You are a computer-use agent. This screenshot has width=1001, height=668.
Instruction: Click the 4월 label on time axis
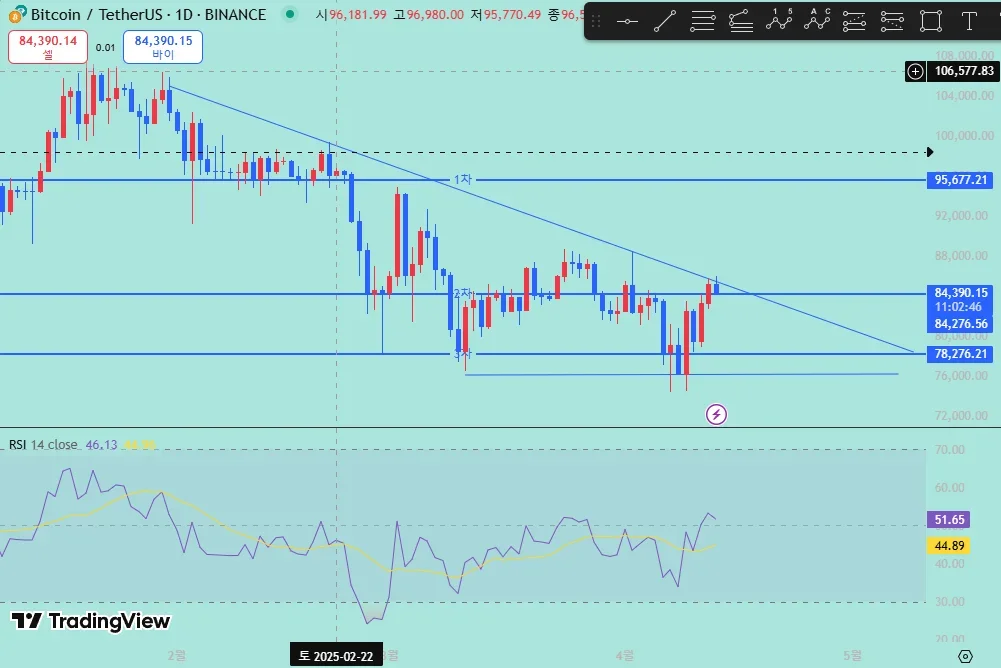click(625, 656)
